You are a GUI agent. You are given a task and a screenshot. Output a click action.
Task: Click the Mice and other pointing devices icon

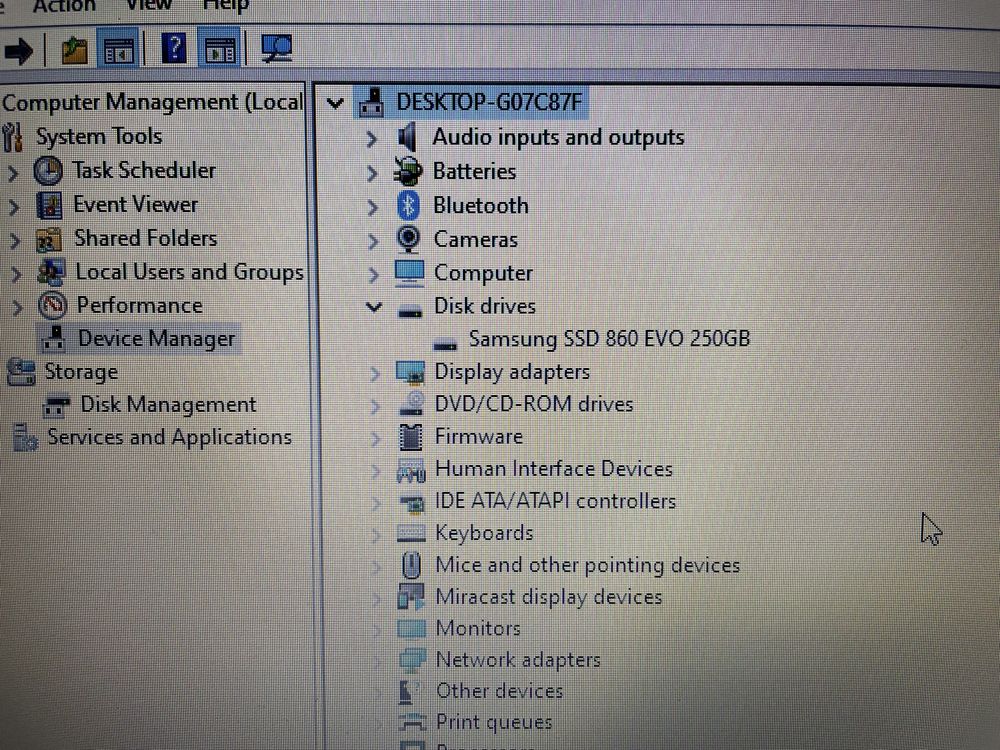(412, 565)
